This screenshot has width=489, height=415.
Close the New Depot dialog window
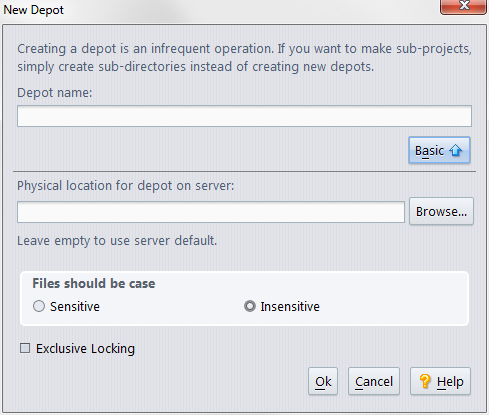[463, 6]
